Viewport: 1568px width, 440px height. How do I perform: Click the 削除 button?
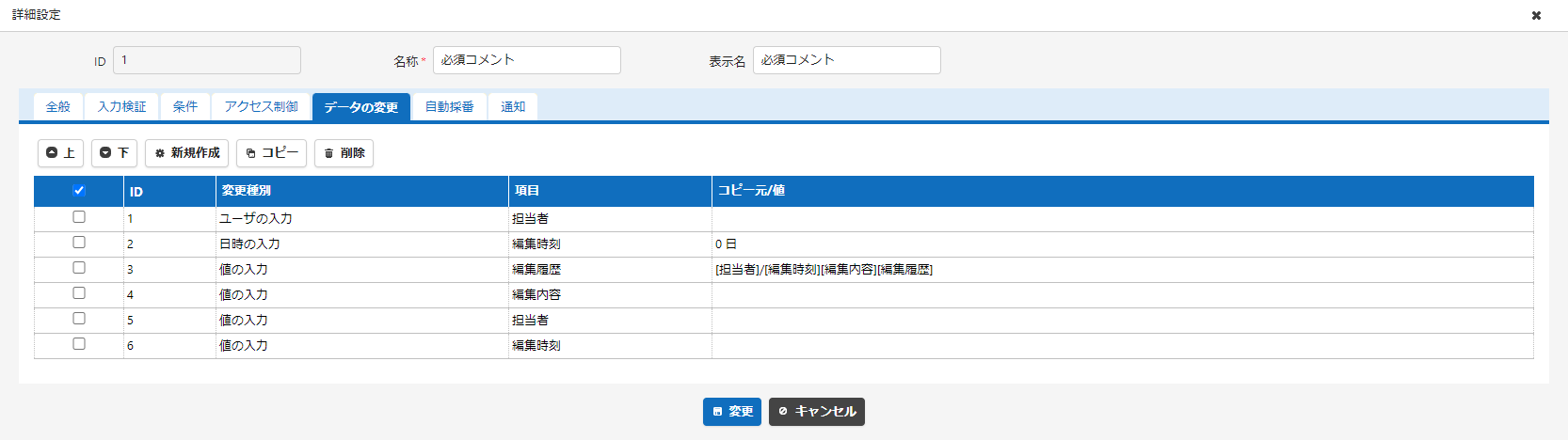[x=344, y=153]
